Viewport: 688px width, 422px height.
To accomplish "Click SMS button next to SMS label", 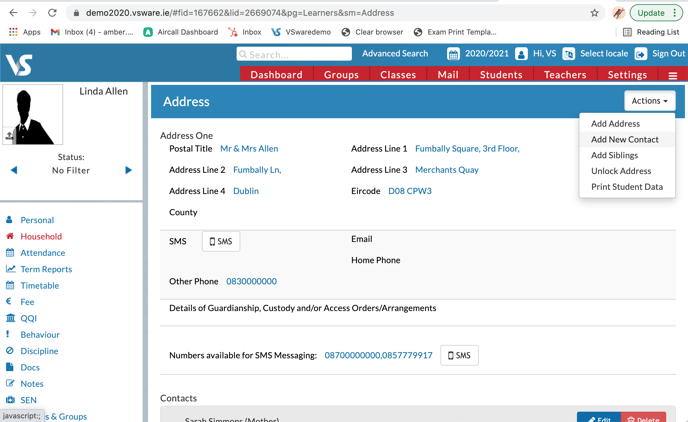I will coord(221,241).
